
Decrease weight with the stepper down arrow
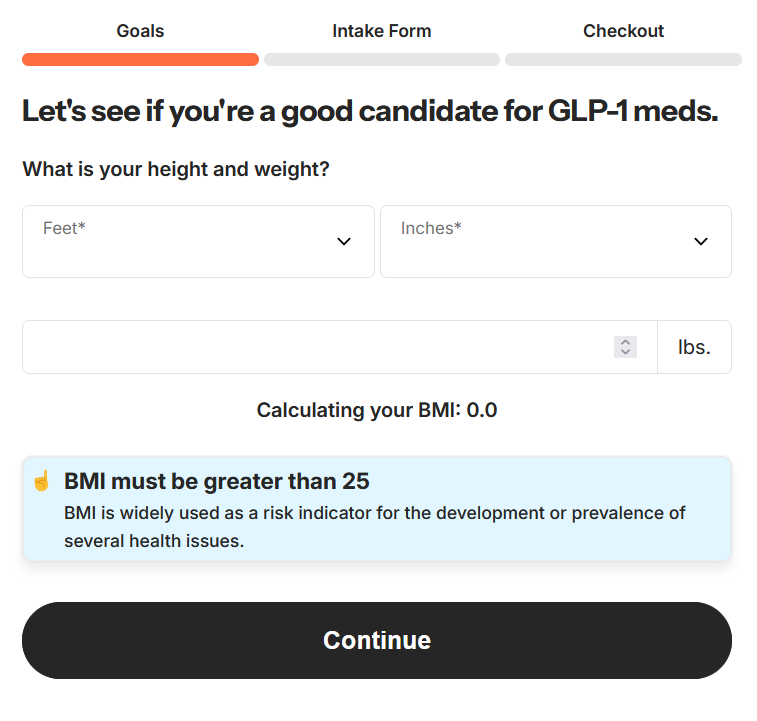coord(626,352)
